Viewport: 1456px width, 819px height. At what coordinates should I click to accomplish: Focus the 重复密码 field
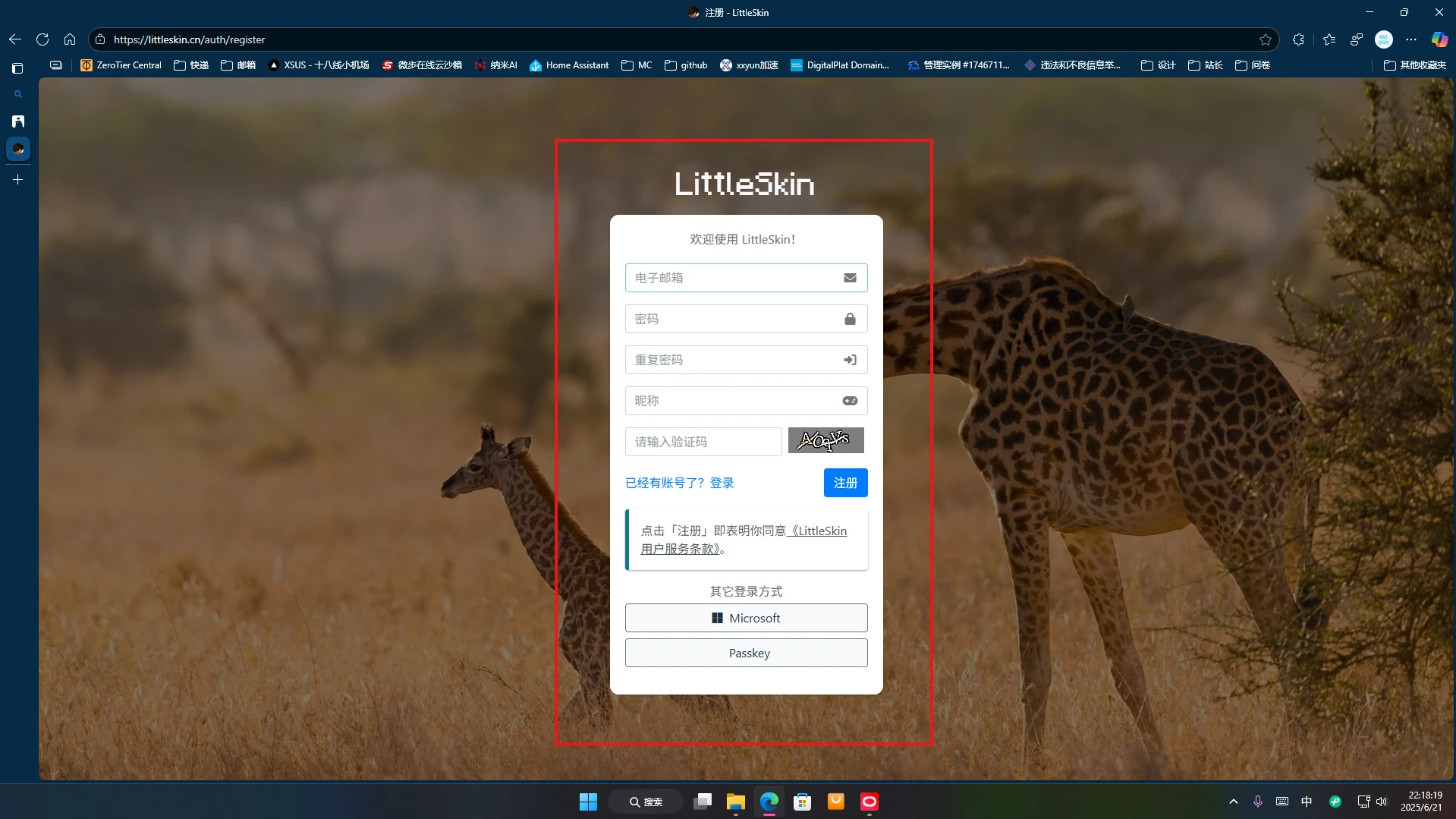tap(746, 360)
